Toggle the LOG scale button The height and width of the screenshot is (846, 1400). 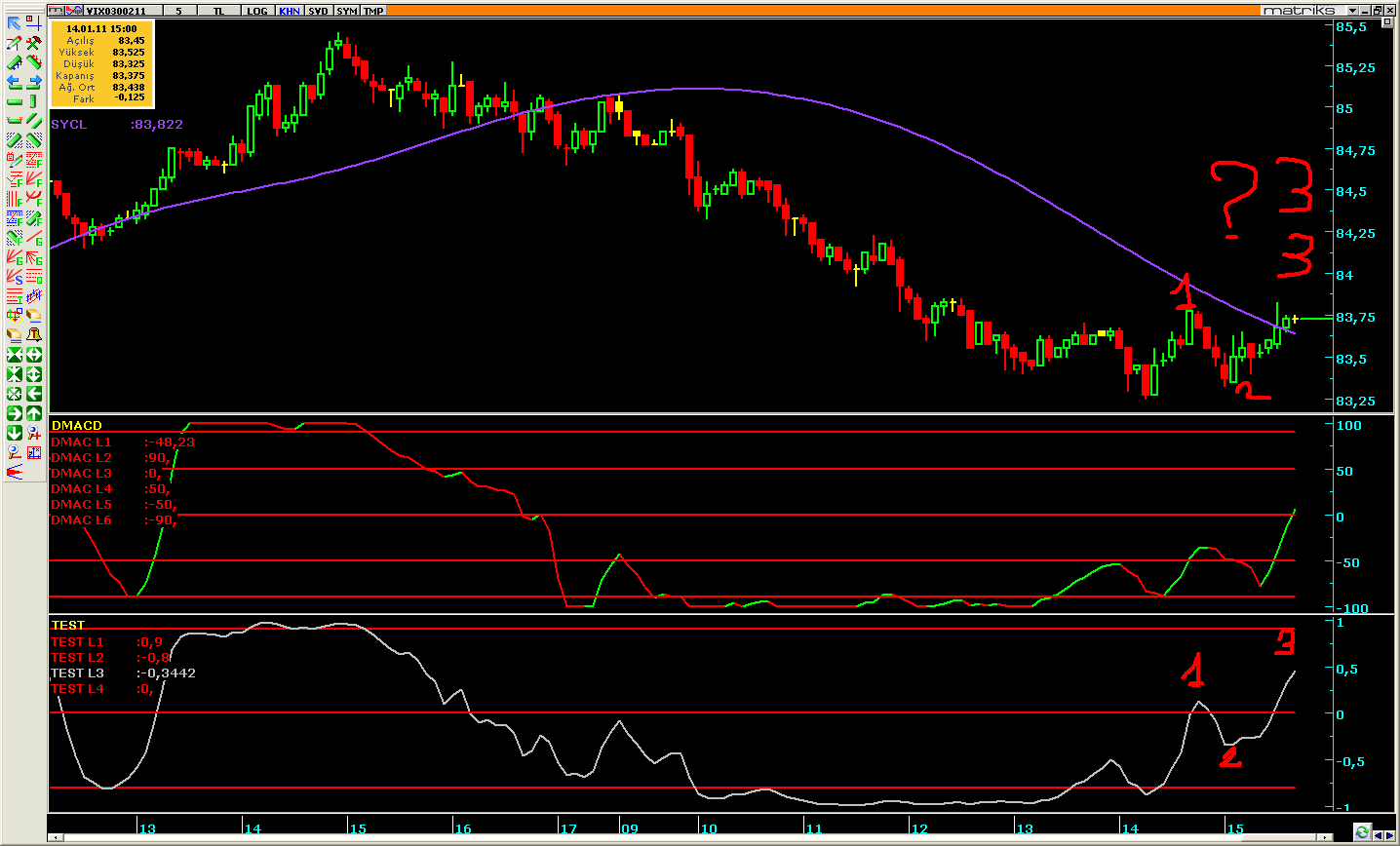[256, 11]
